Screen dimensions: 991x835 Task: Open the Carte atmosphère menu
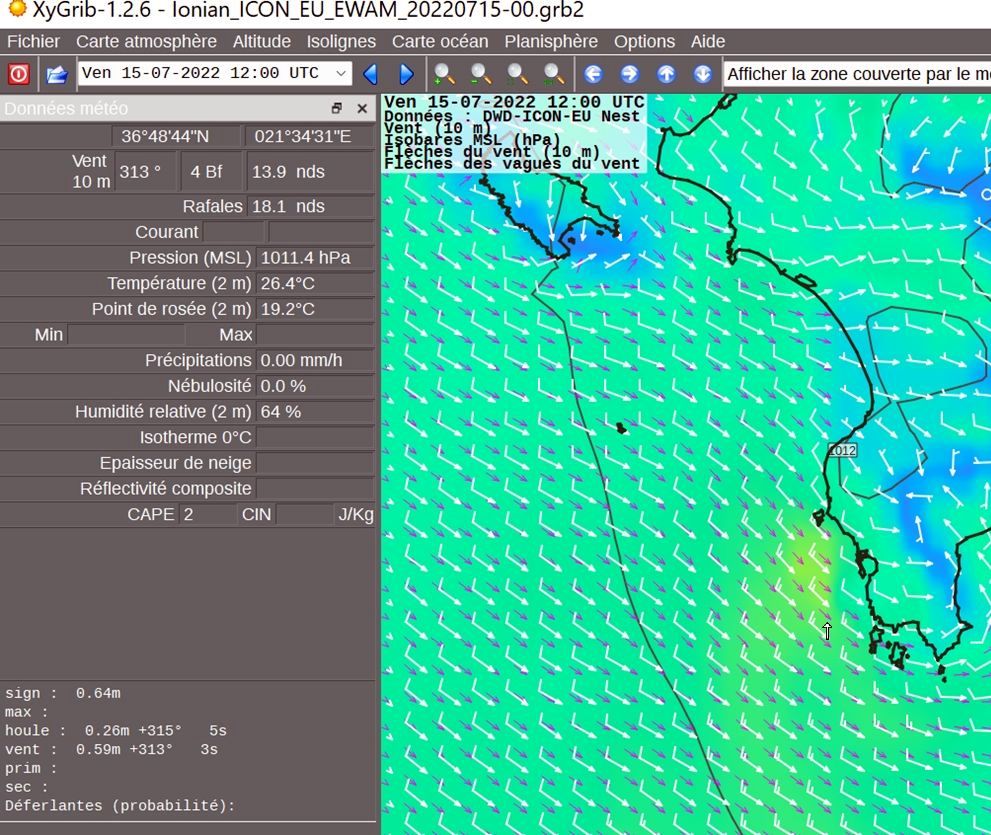point(146,42)
